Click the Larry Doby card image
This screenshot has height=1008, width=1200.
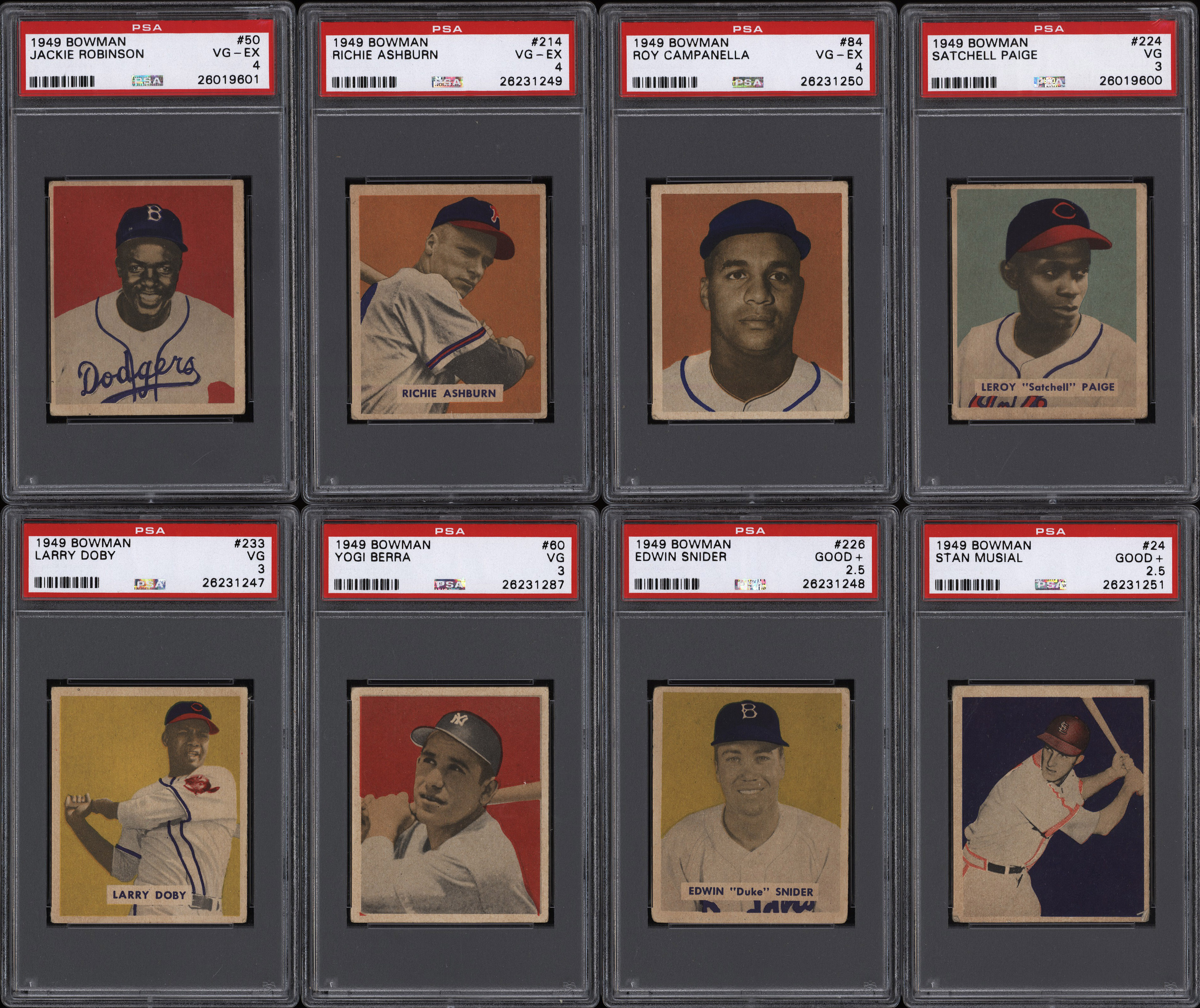click(149, 804)
